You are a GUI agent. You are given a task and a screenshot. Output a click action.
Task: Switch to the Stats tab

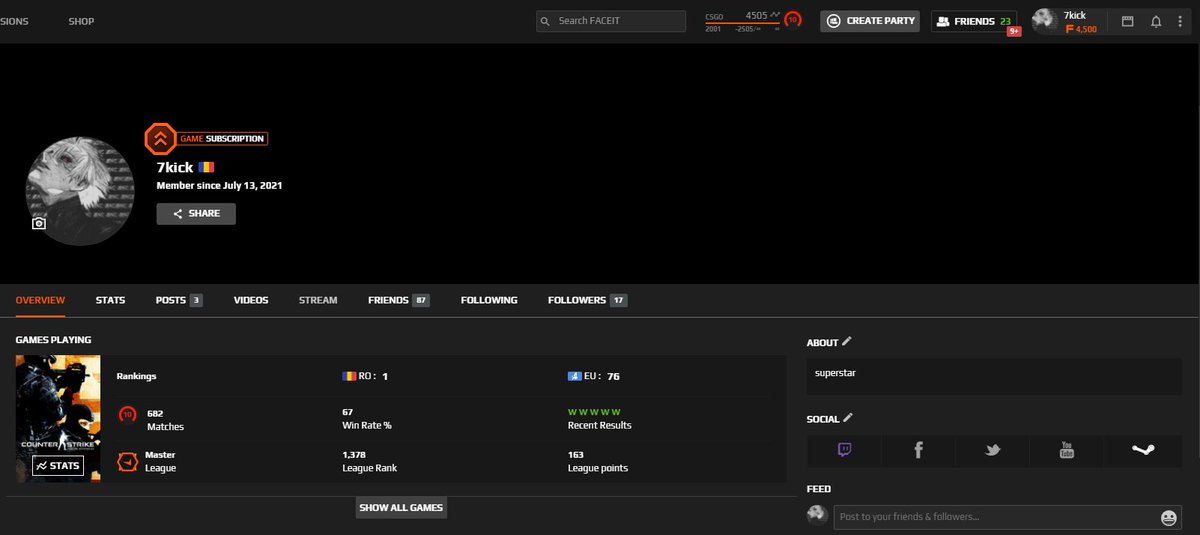point(110,300)
